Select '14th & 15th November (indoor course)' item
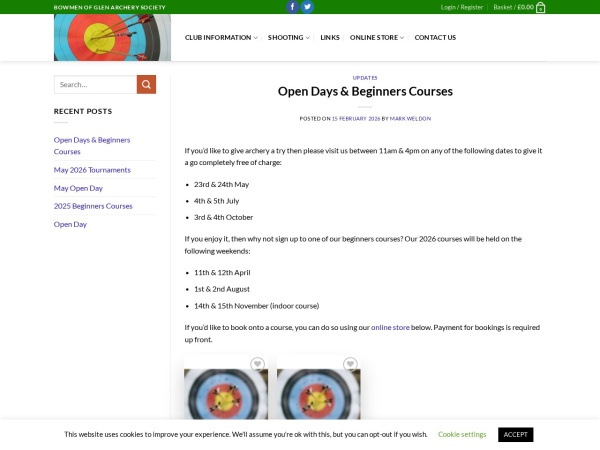This screenshot has width=600, height=450. pyautogui.click(x=256, y=306)
